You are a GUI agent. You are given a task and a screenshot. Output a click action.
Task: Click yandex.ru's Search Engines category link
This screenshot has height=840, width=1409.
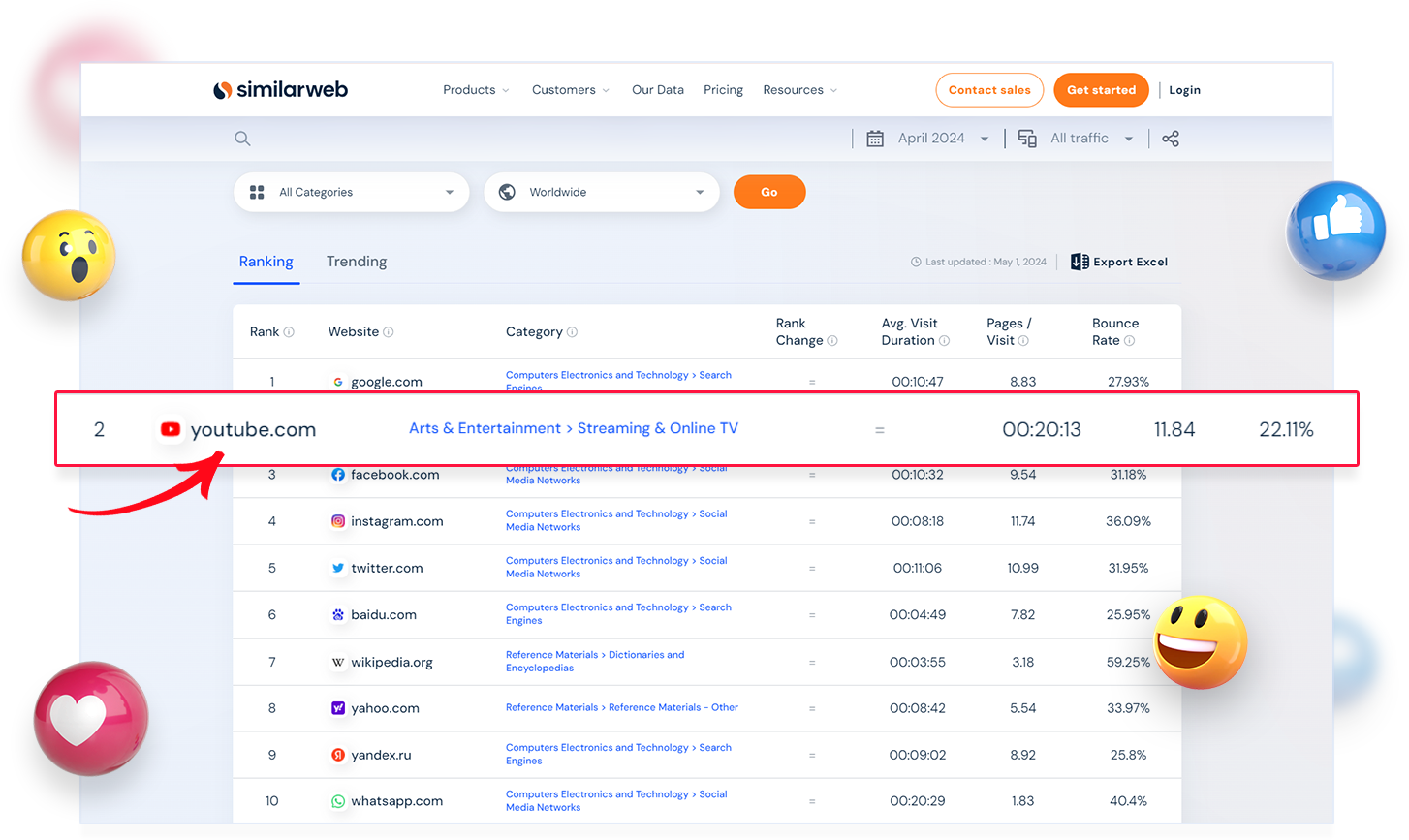(618, 754)
